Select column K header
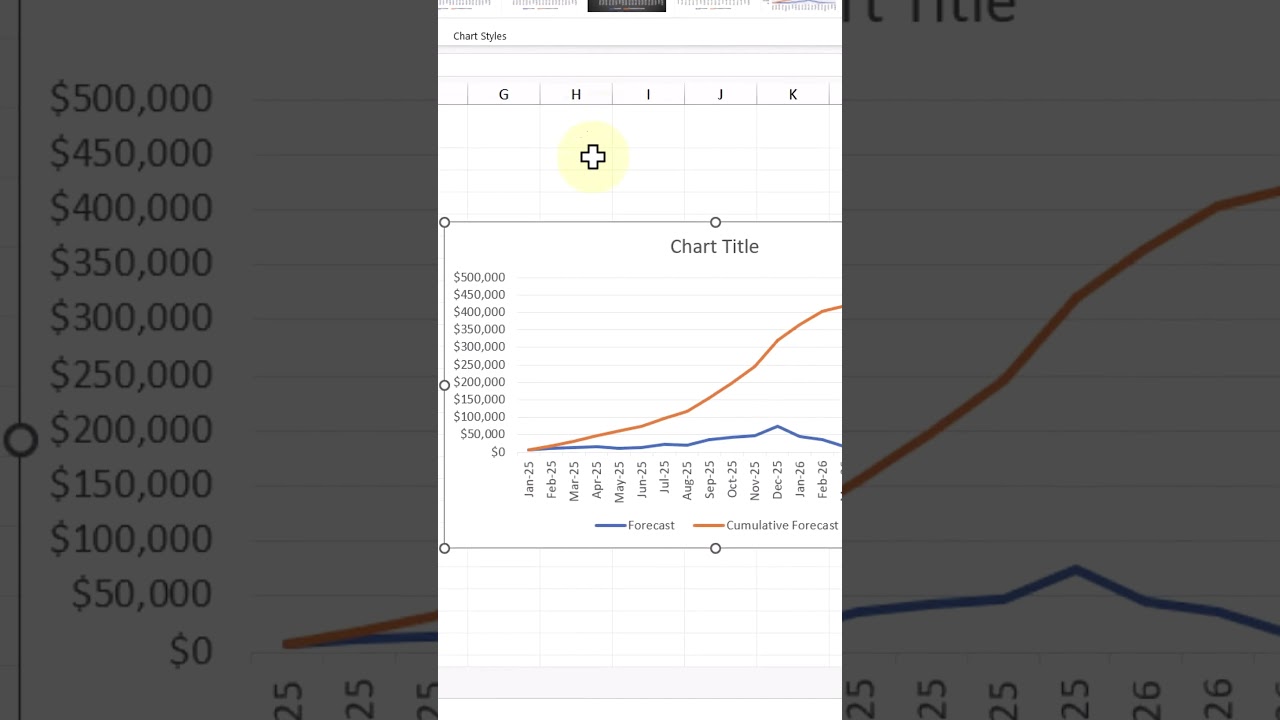 793,94
